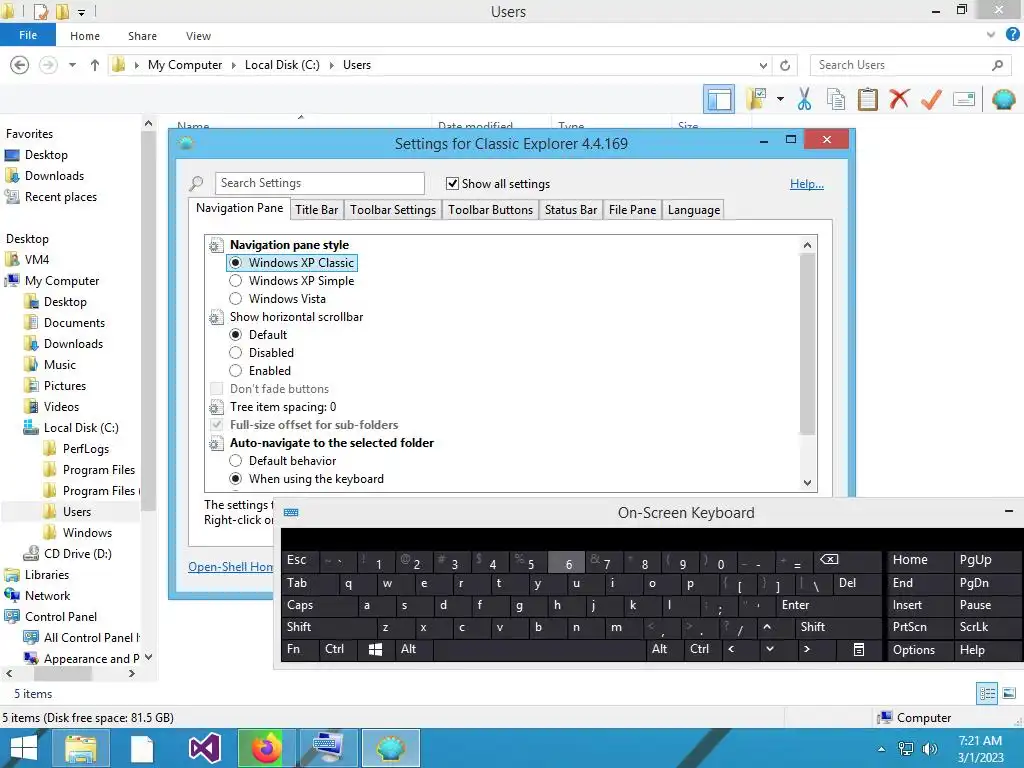This screenshot has height=768, width=1024.
Task: Select Downloads under Favorites
Action: coord(54,176)
